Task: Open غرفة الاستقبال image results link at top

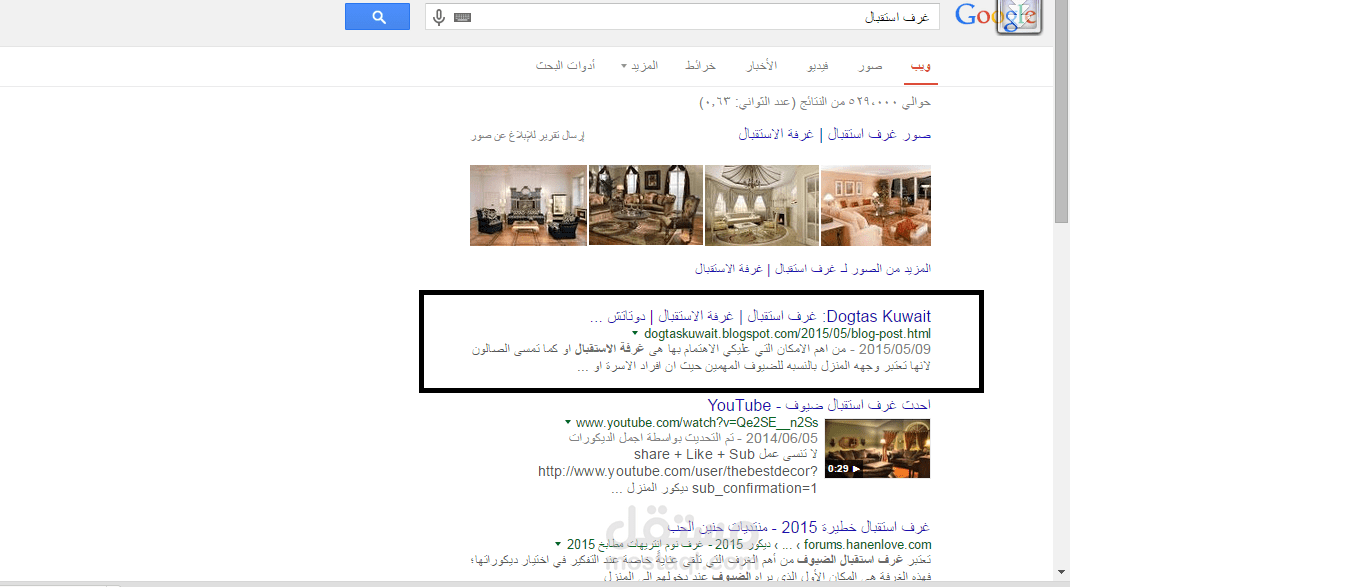Action: pyautogui.click(x=776, y=134)
